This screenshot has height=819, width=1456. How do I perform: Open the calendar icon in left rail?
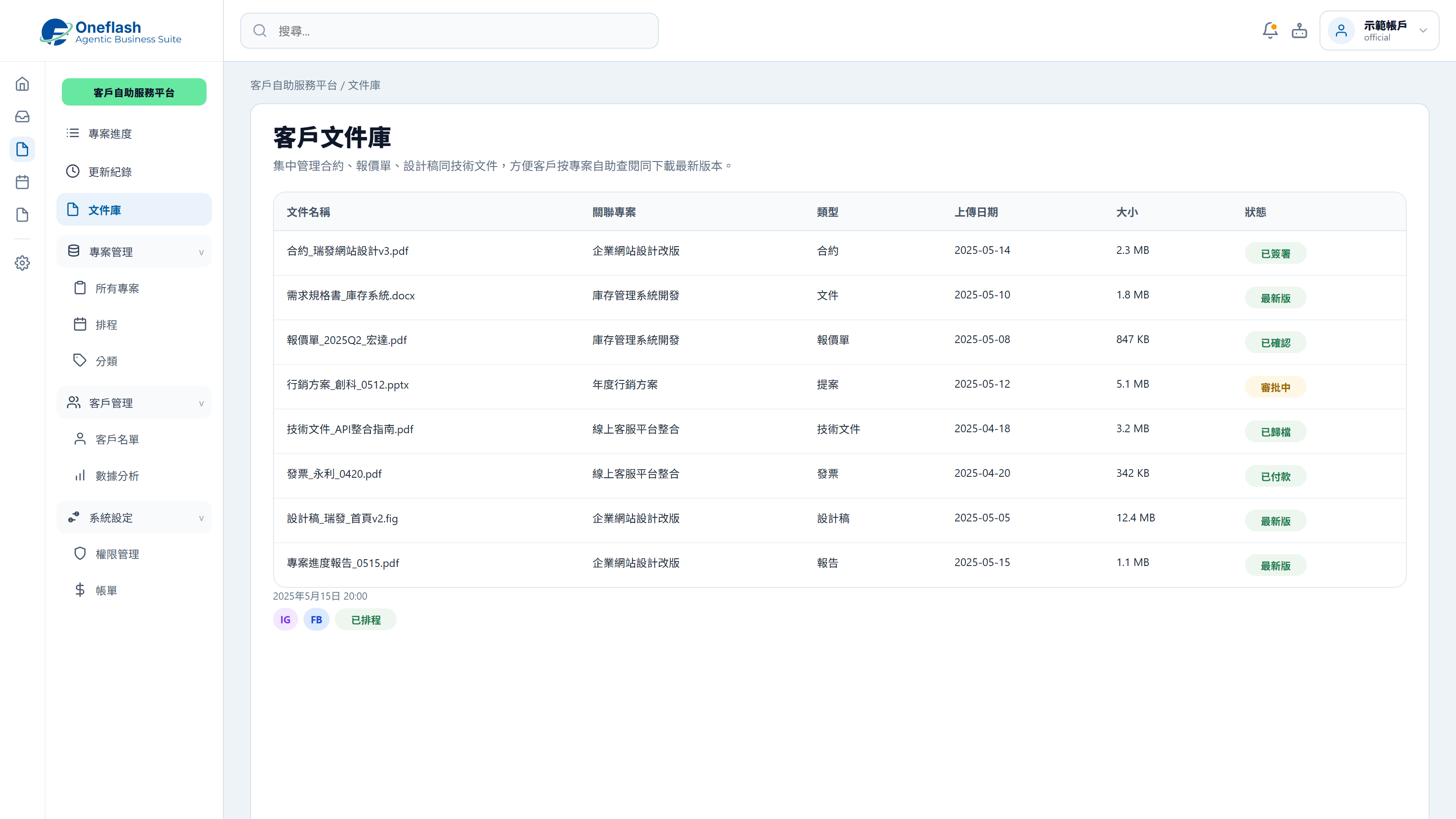point(22,182)
